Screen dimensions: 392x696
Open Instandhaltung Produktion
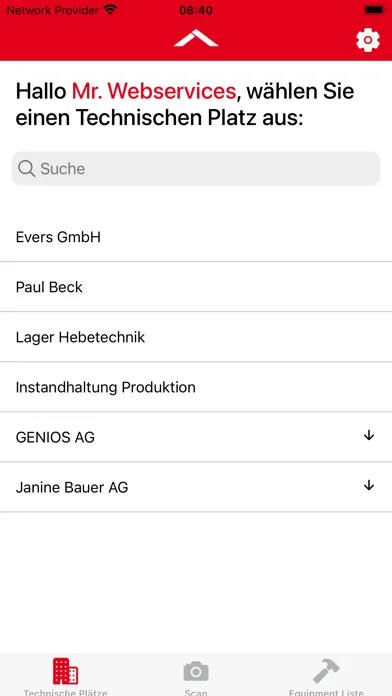[x=196, y=388]
